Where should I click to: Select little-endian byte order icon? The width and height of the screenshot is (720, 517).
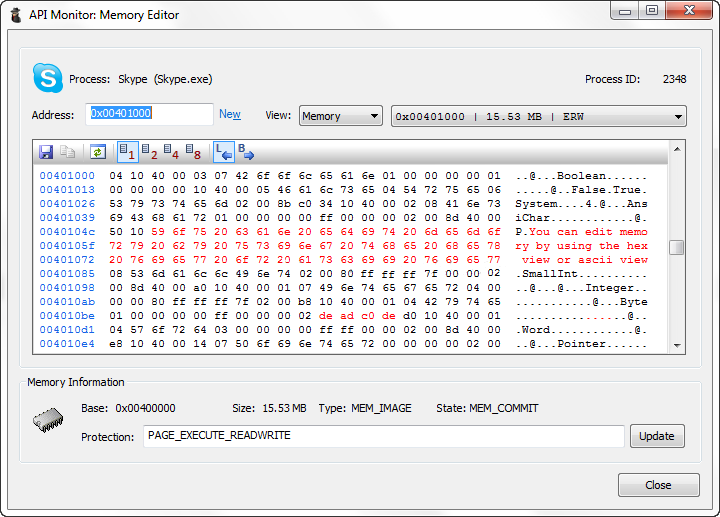click(224, 152)
